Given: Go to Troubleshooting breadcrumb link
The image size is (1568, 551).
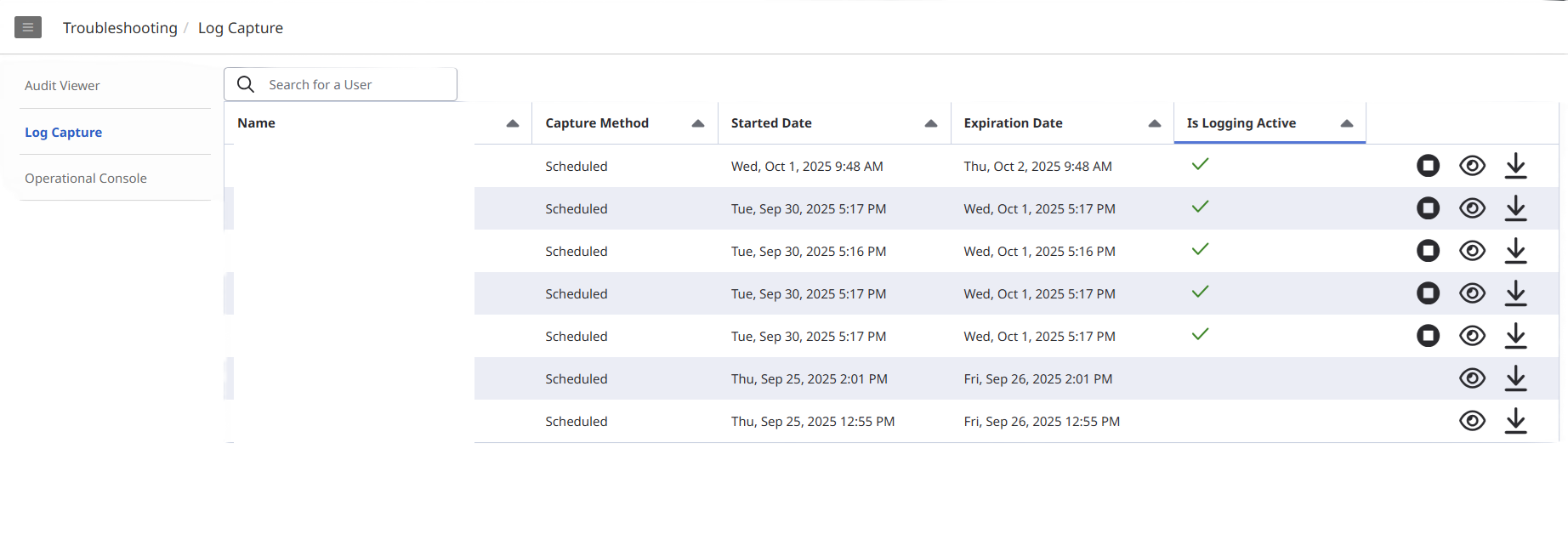Looking at the screenshot, I should tap(120, 28).
